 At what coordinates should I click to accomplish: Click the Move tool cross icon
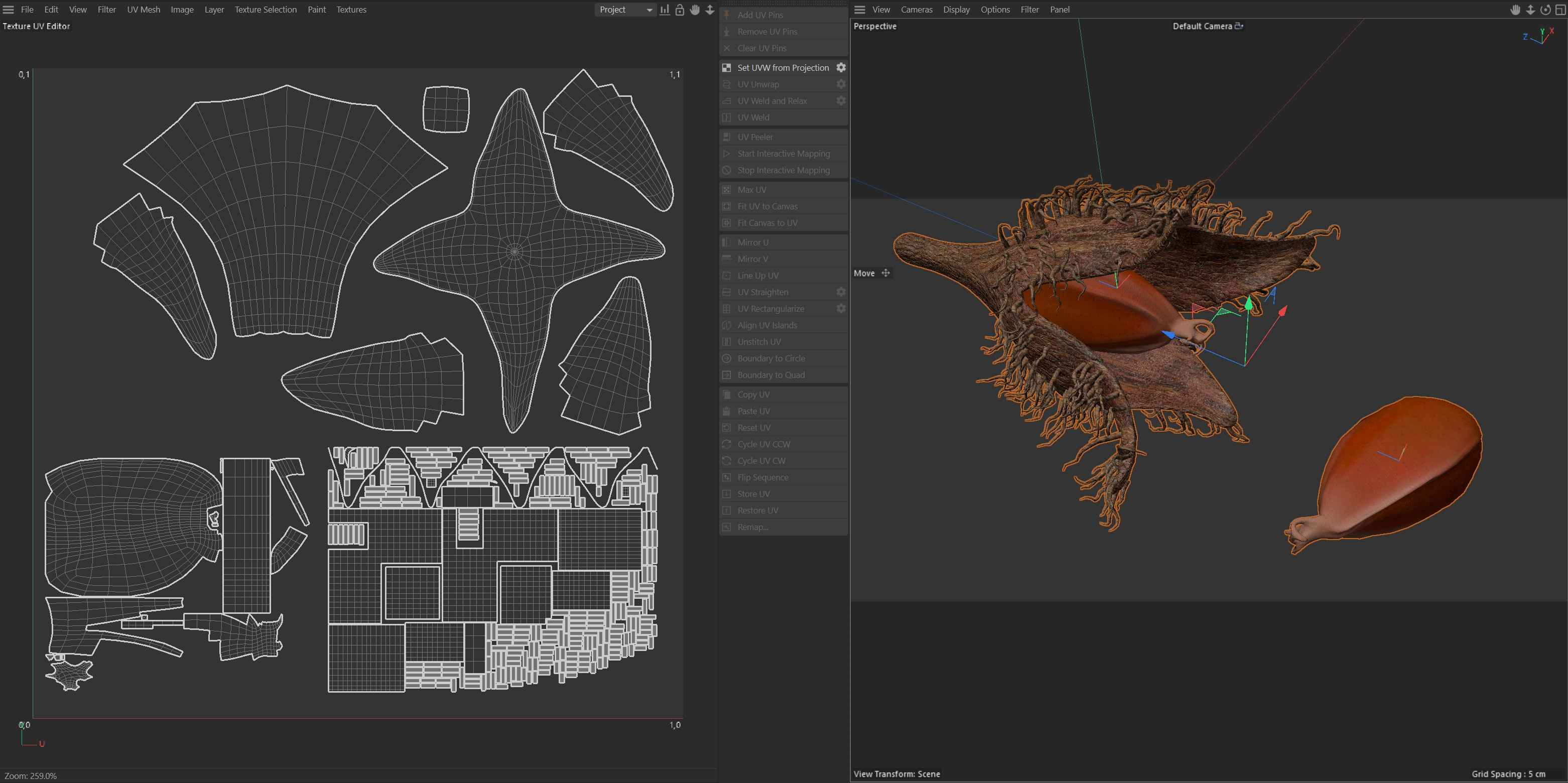[x=886, y=274]
